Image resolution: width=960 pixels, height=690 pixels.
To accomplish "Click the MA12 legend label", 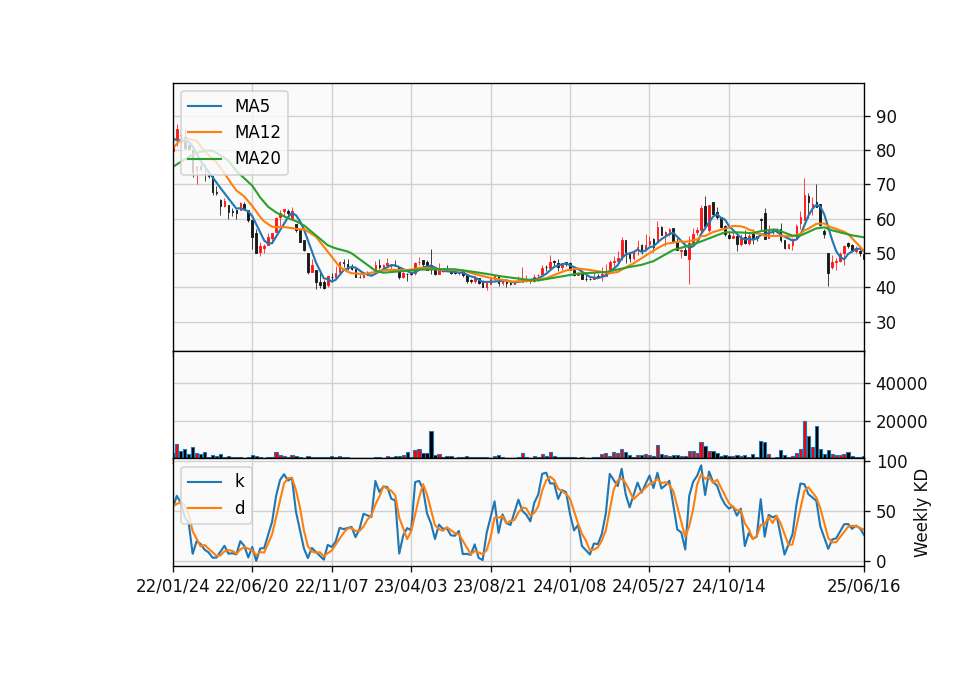I will pyautogui.click(x=257, y=132).
